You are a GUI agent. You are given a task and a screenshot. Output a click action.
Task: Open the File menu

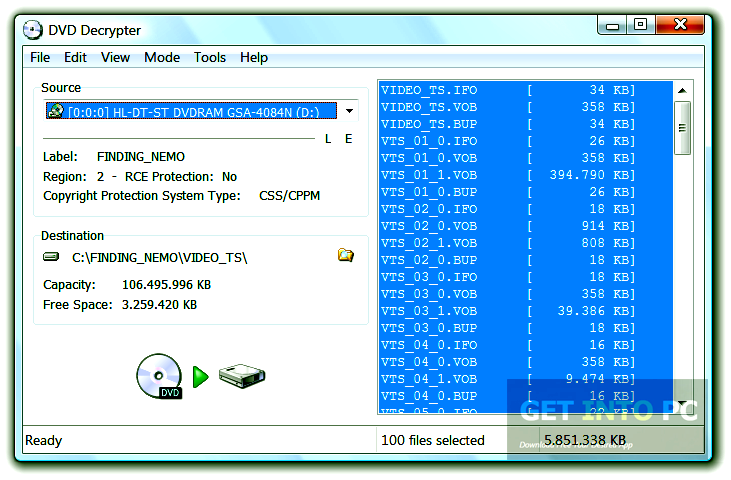(x=40, y=57)
